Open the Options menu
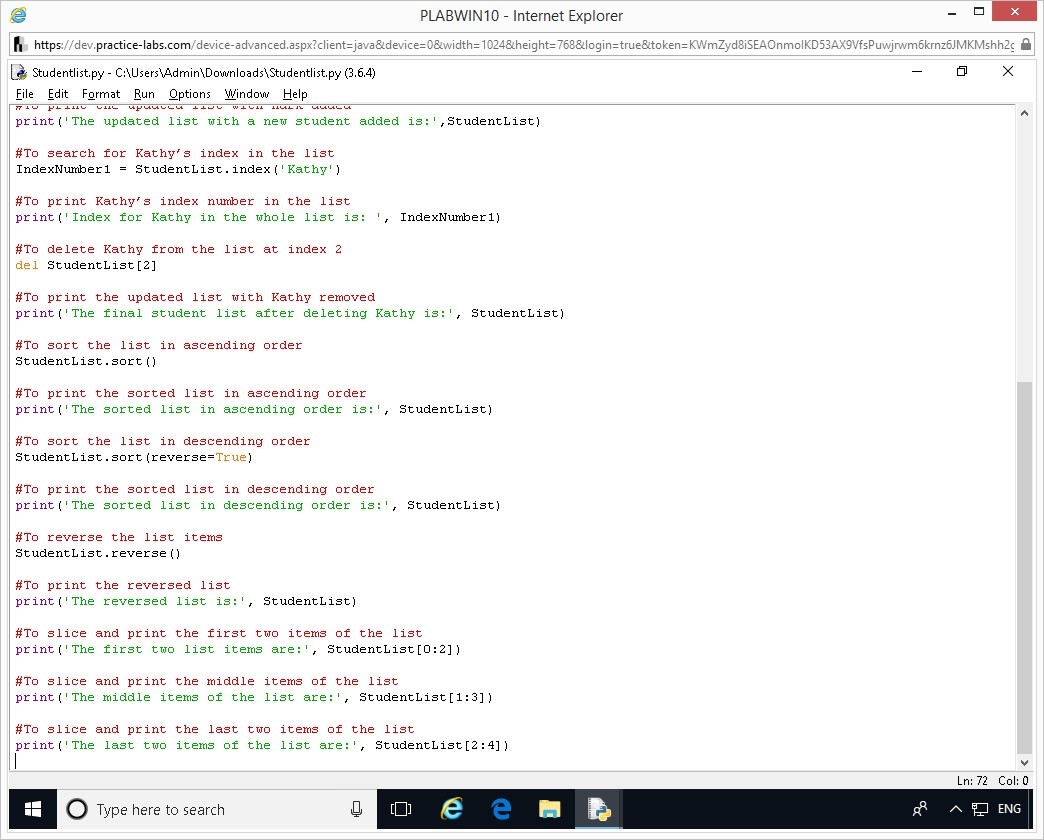Viewport: 1044px width, 840px height. pyautogui.click(x=189, y=94)
